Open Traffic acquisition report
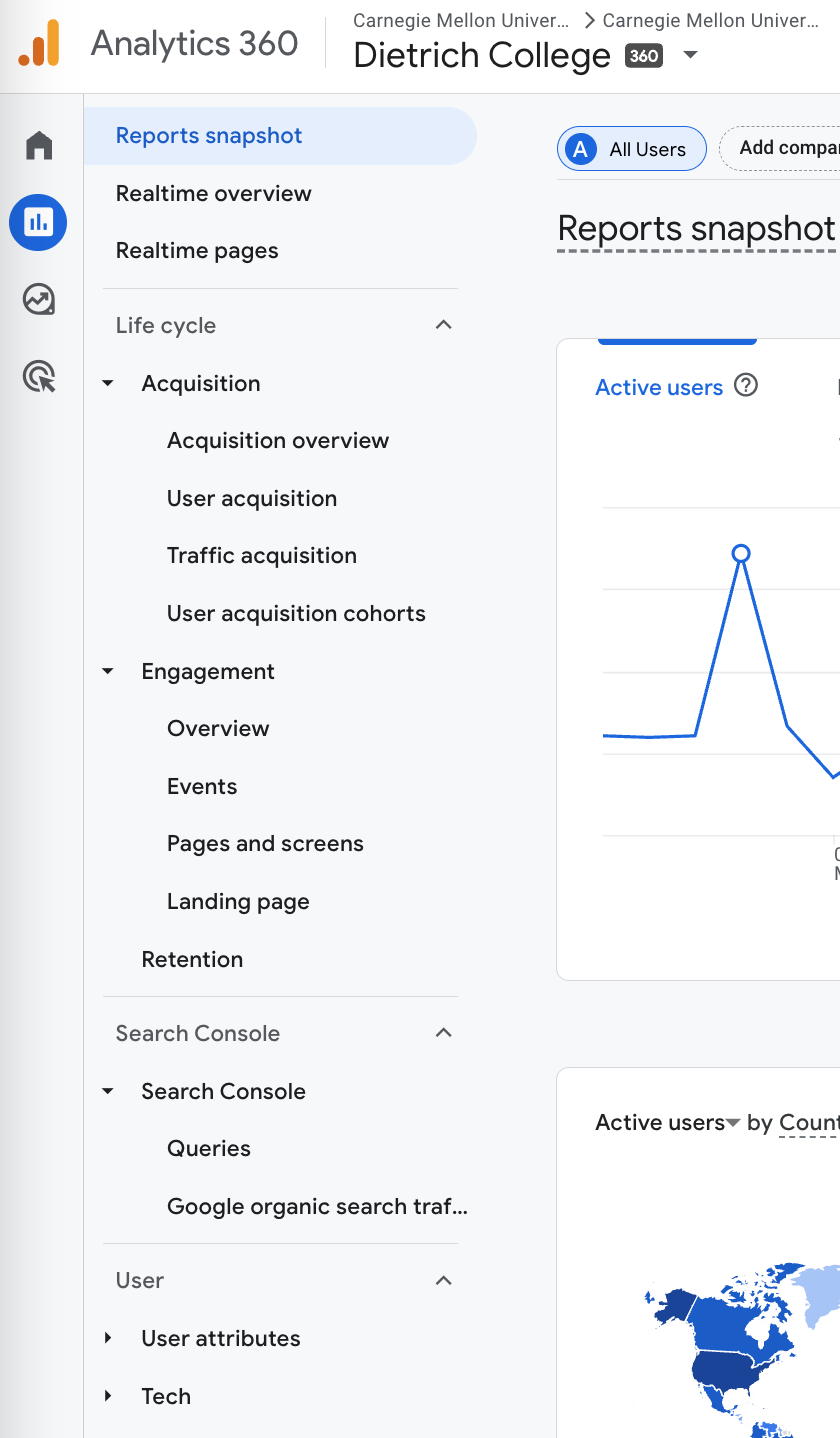Viewport: 840px width, 1438px height. [262, 556]
